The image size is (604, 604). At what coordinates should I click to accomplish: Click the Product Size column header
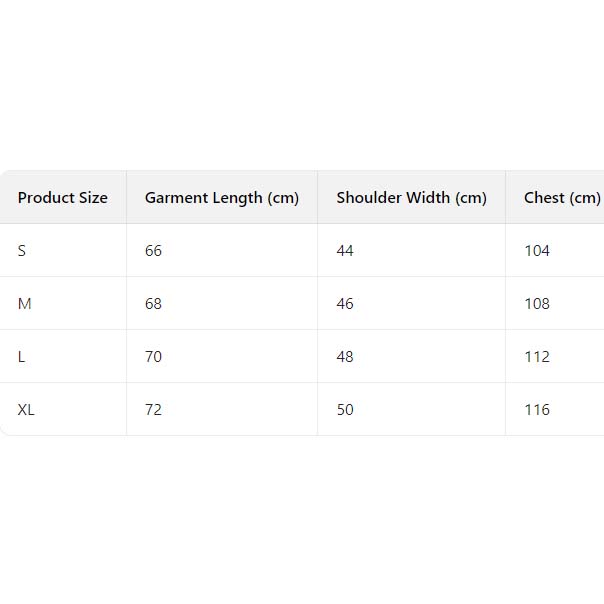[x=63, y=198]
